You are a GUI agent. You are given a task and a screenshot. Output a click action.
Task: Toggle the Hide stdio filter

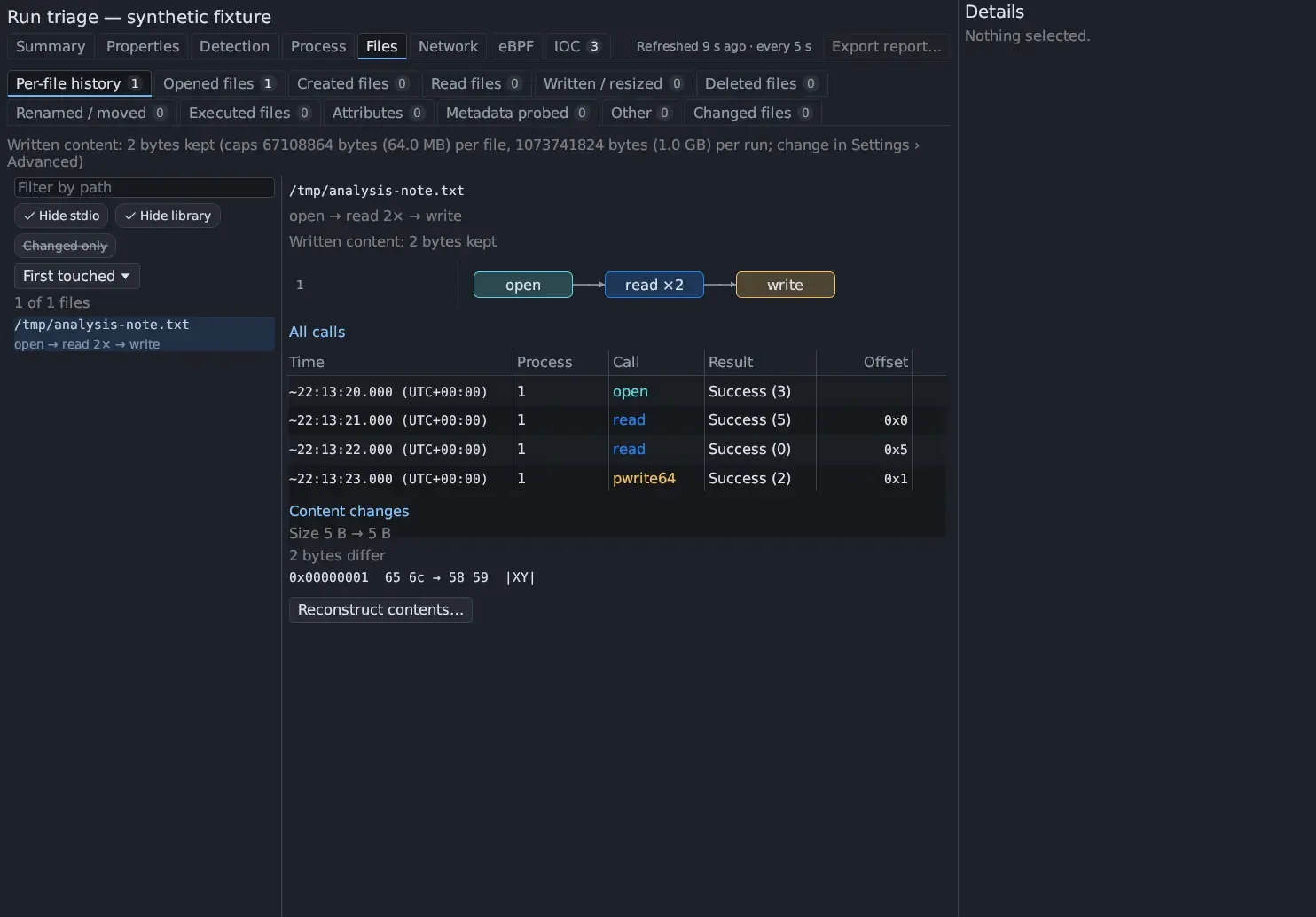[61, 216]
